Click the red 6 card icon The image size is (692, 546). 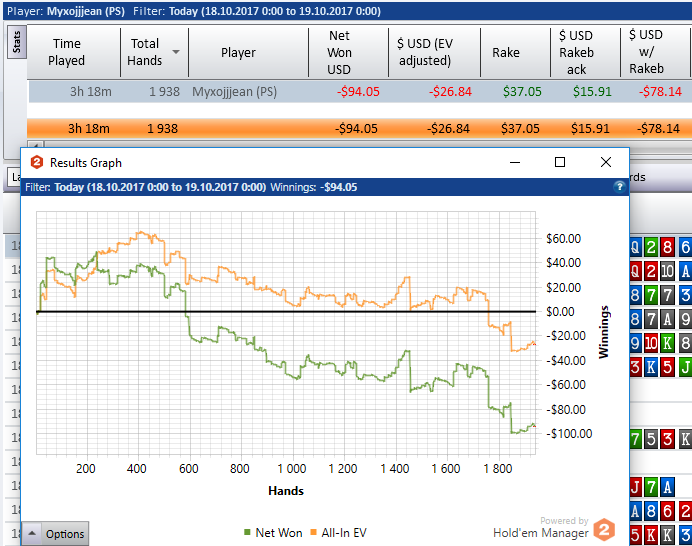(667, 511)
